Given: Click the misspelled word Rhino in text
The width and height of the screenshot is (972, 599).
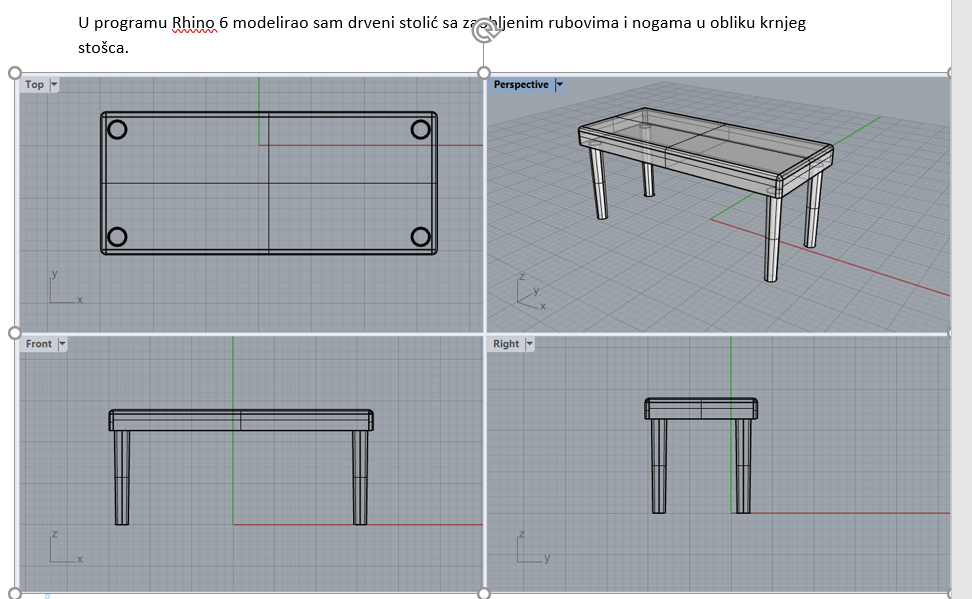Looking at the screenshot, I should pyautogui.click(x=193, y=23).
